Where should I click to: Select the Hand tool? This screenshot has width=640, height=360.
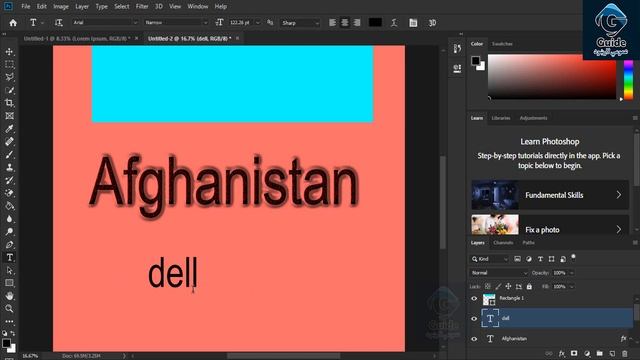tap(9, 296)
